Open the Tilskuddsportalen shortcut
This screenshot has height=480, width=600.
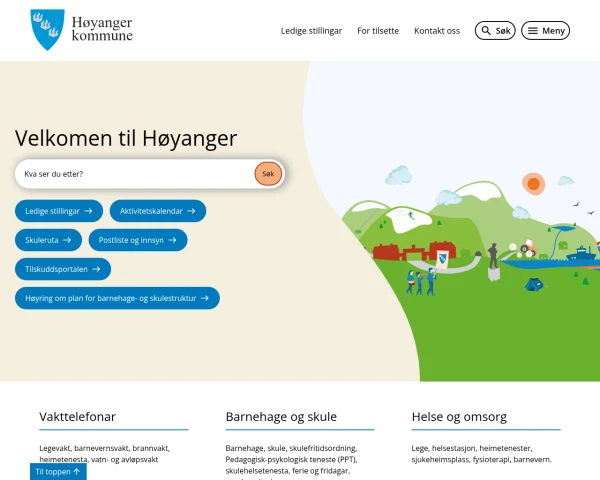(63, 269)
